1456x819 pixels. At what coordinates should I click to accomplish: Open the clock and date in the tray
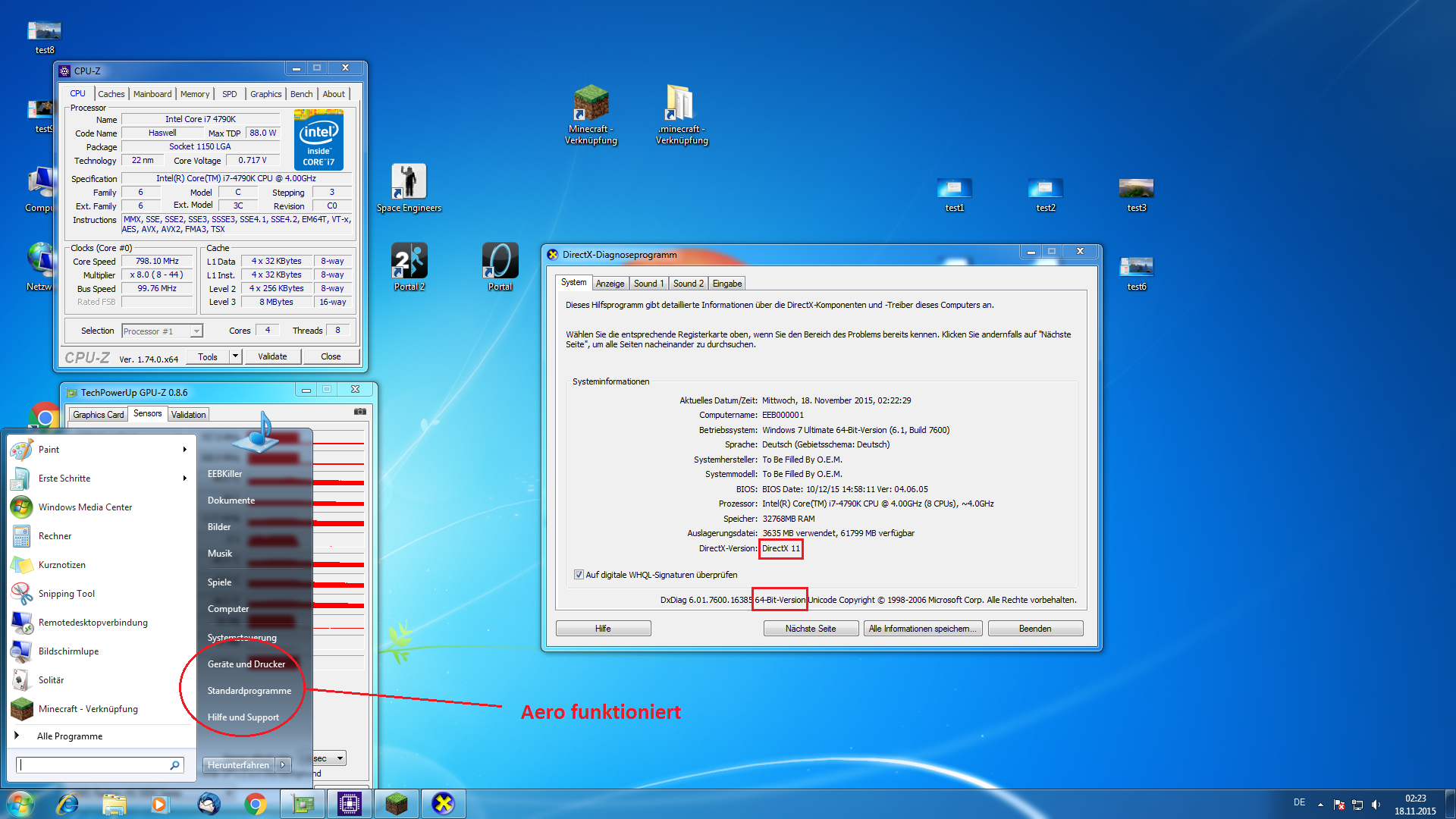1415,805
